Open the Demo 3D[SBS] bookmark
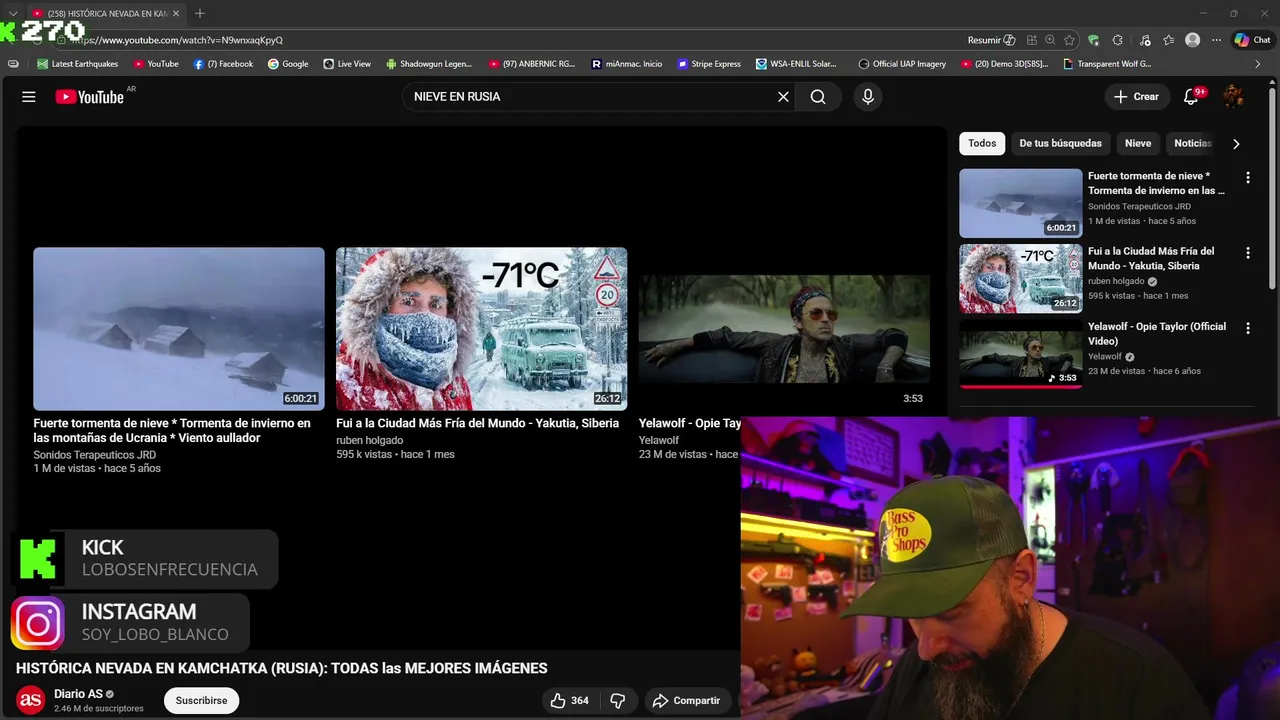The width and height of the screenshot is (1280, 720). [1005, 64]
